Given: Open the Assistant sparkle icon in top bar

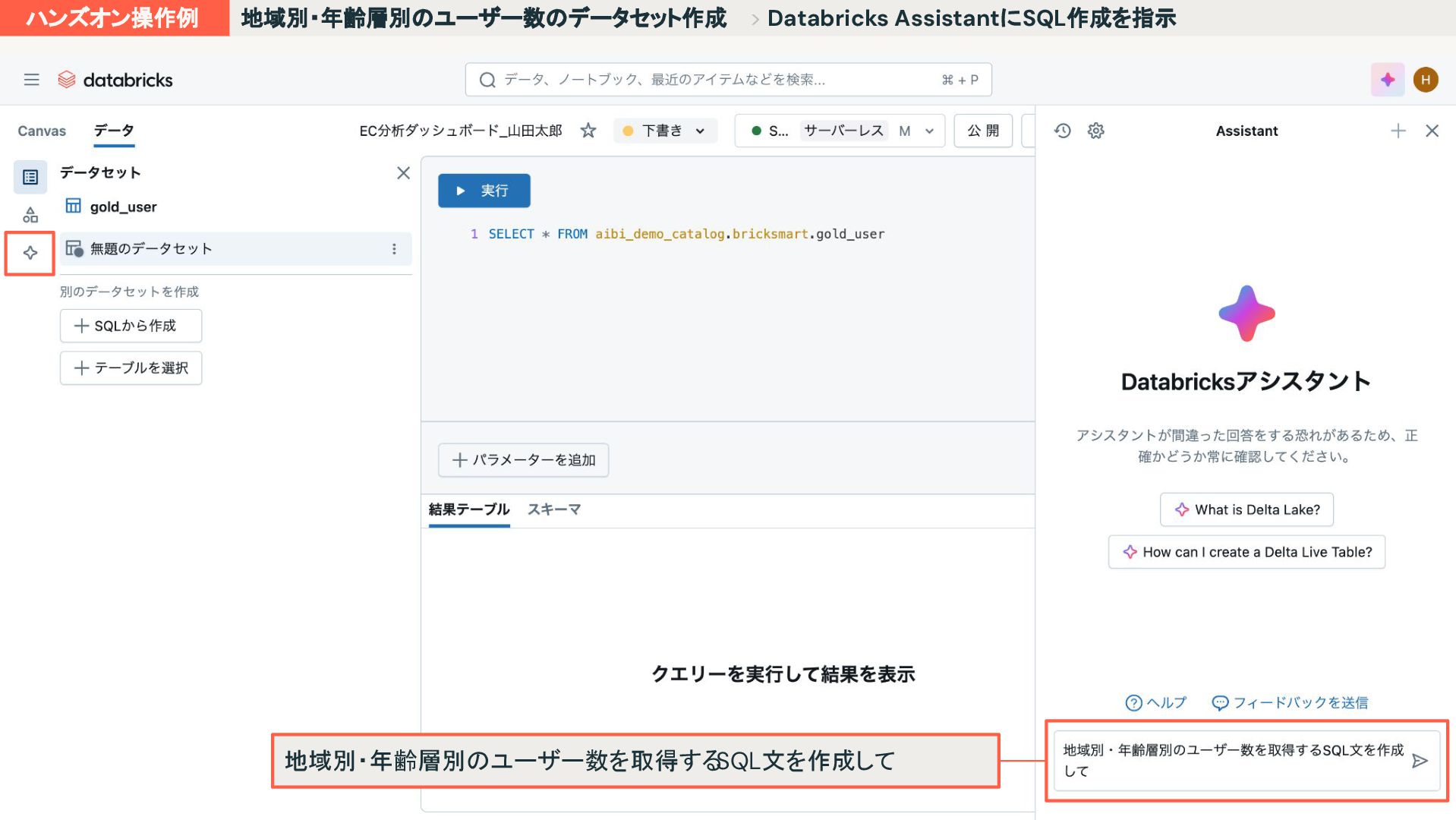Looking at the screenshot, I should click(x=1387, y=80).
